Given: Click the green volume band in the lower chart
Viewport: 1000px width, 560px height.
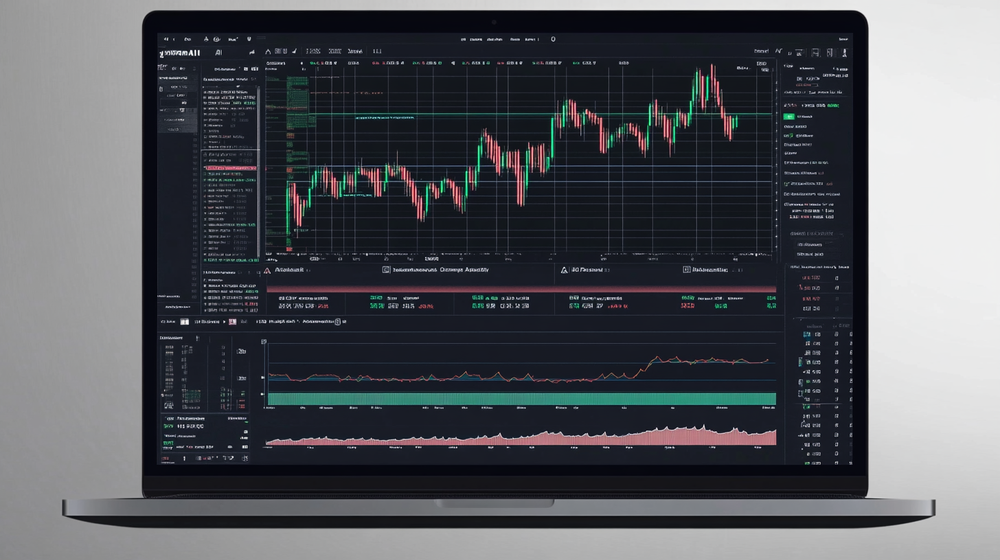Looking at the screenshot, I should pos(520,398).
